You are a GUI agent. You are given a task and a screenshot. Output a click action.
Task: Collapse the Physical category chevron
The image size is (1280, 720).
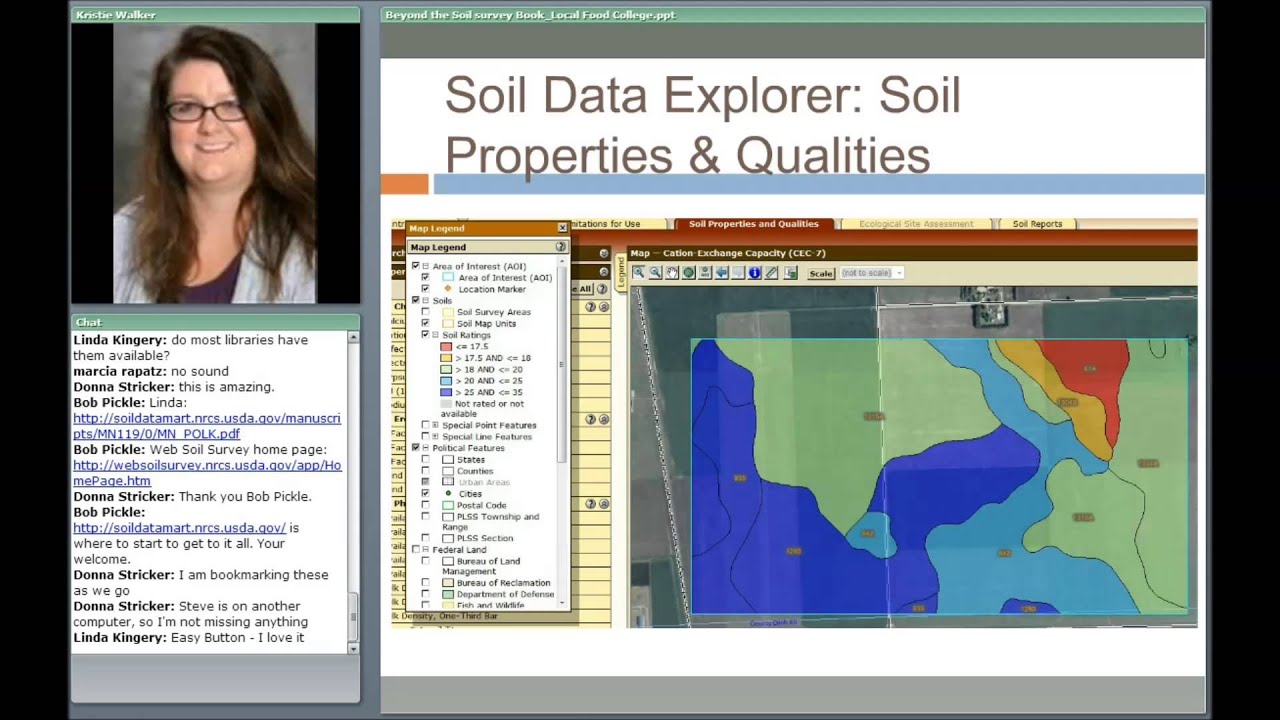pos(604,505)
